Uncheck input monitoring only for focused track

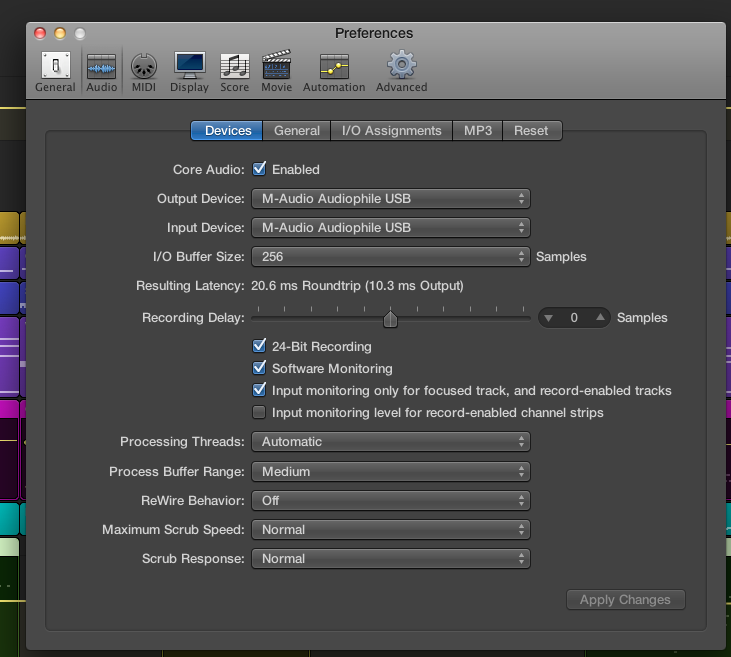pos(259,390)
